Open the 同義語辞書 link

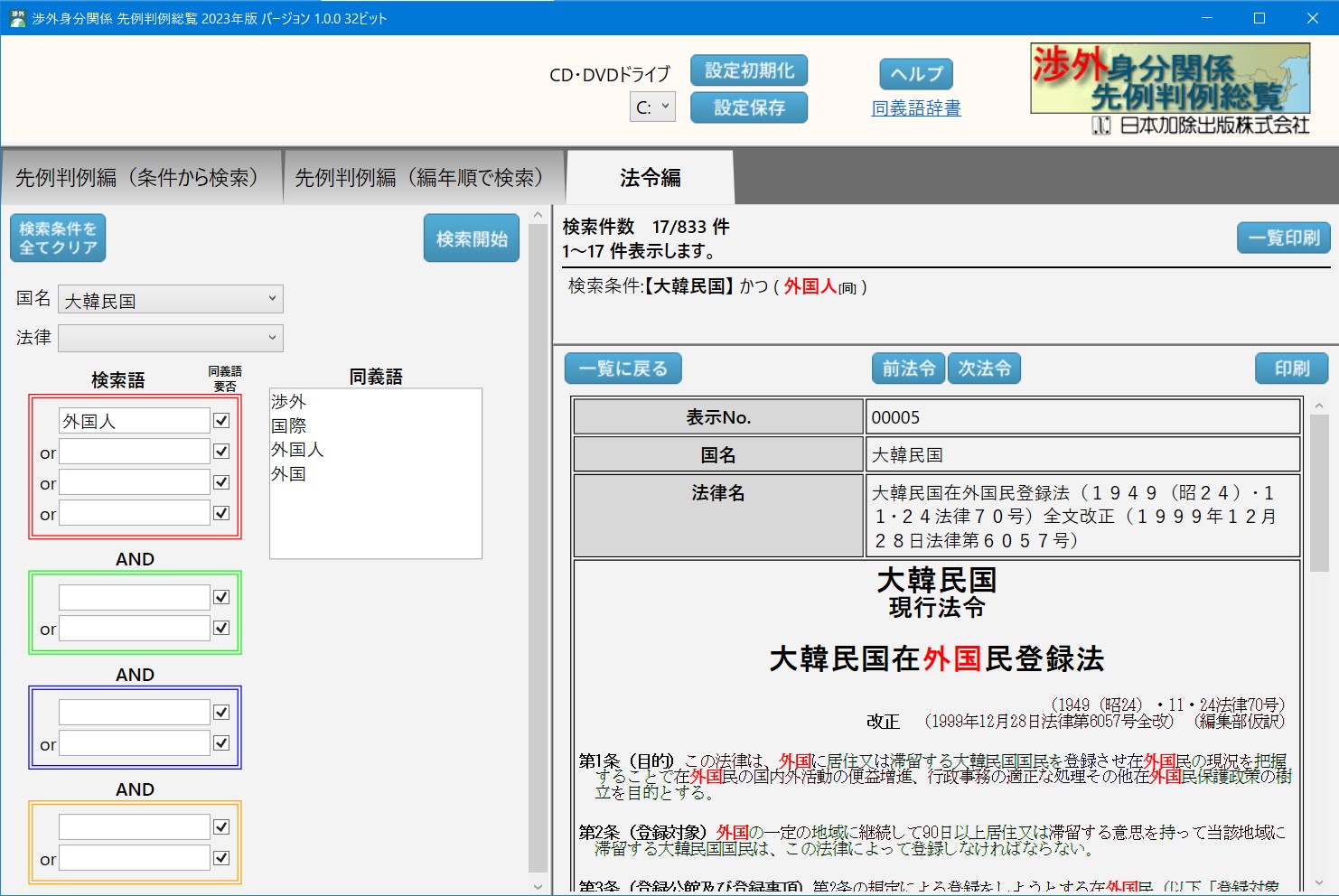point(915,108)
